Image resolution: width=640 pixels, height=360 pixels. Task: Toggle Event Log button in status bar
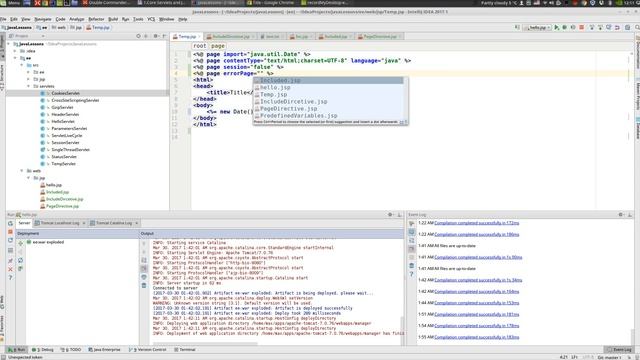pyautogui.click(x=619, y=349)
